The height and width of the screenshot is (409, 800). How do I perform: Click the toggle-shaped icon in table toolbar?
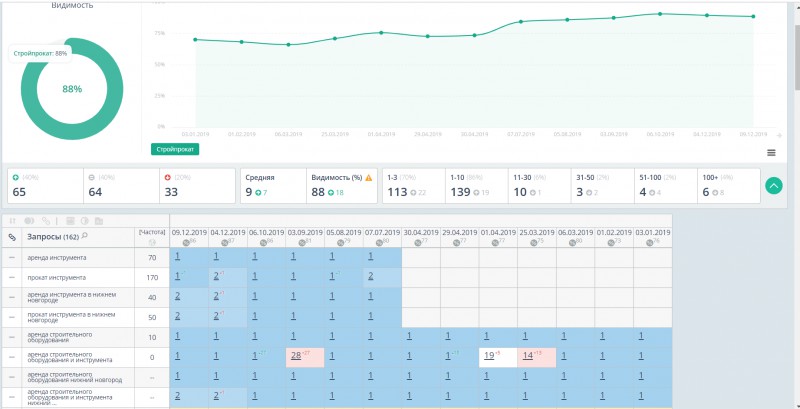pyautogui.click(x=29, y=221)
